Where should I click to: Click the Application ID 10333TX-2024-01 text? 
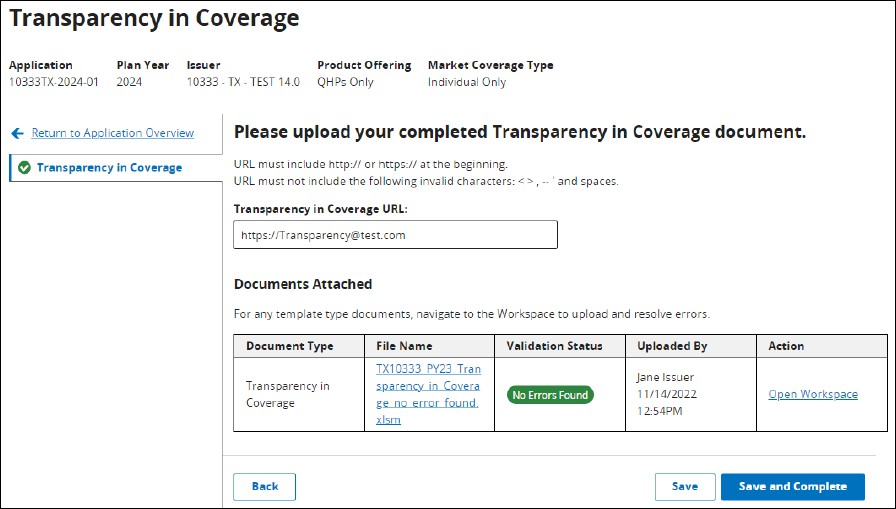[54, 82]
